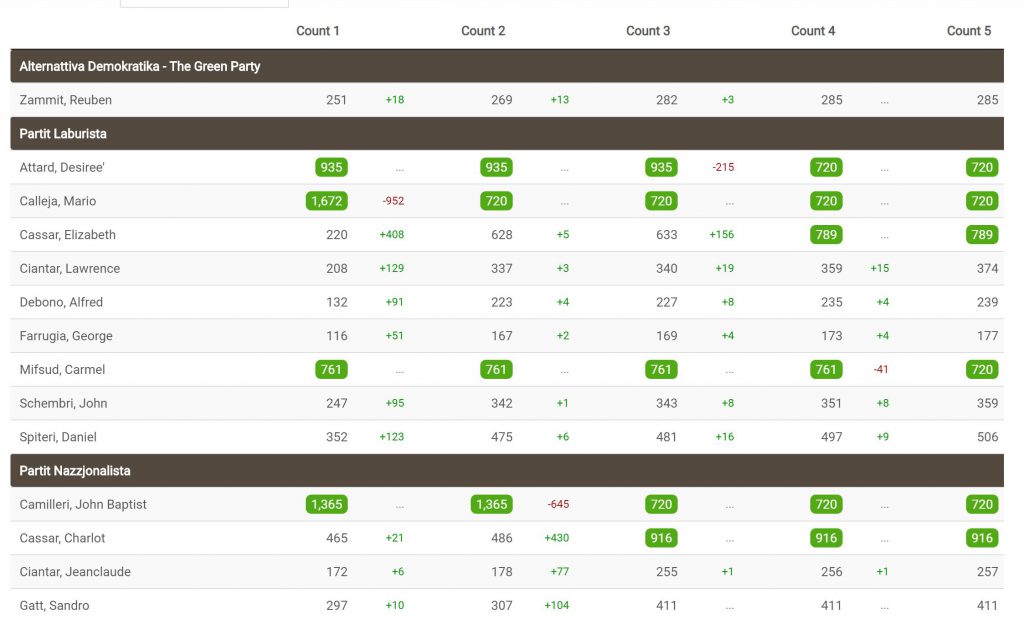Select the red "-952" transfer for Calleja

[x=393, y=201]
